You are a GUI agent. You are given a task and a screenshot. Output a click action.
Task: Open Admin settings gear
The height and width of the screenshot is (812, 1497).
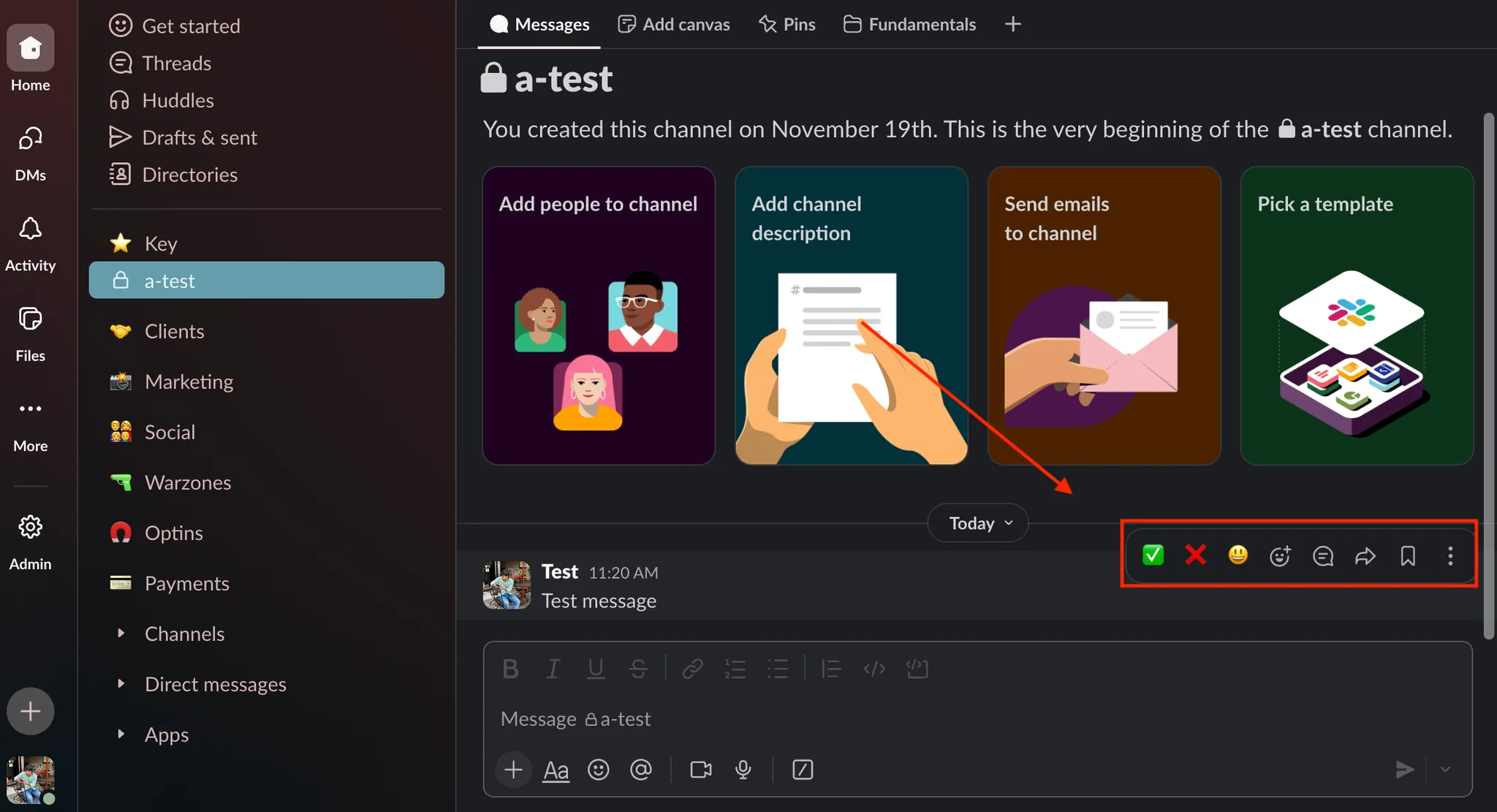tap(30, 542)
